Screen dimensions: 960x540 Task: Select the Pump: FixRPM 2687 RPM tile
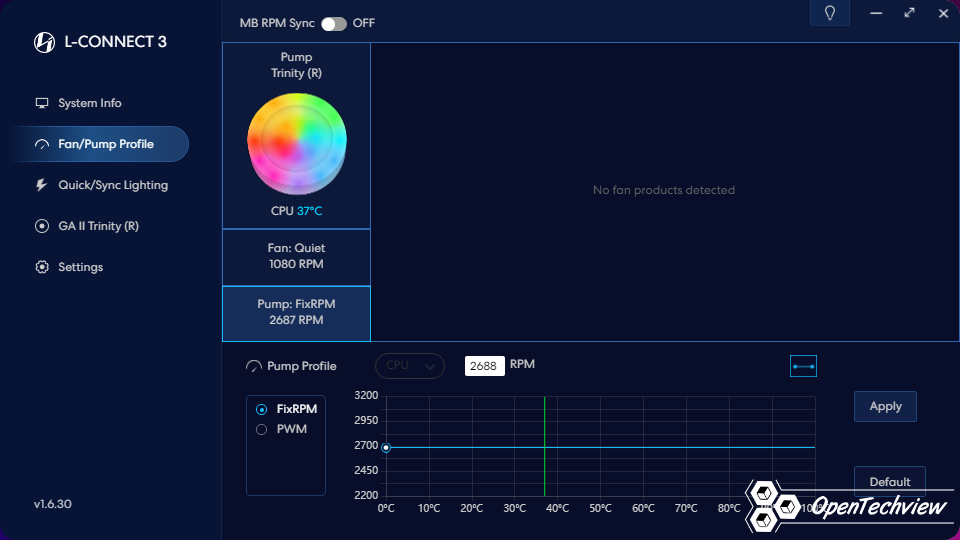tap(296, 313)
